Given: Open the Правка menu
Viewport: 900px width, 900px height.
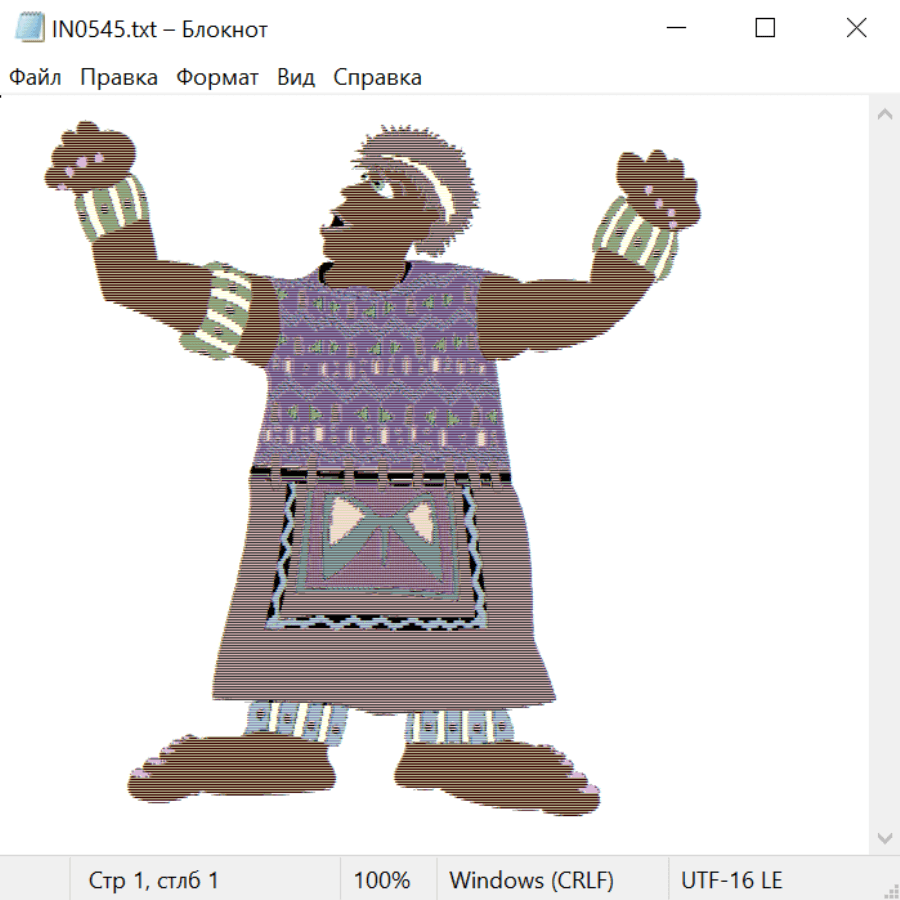Looking at the screenshot, I should click(x=118, y=78).
